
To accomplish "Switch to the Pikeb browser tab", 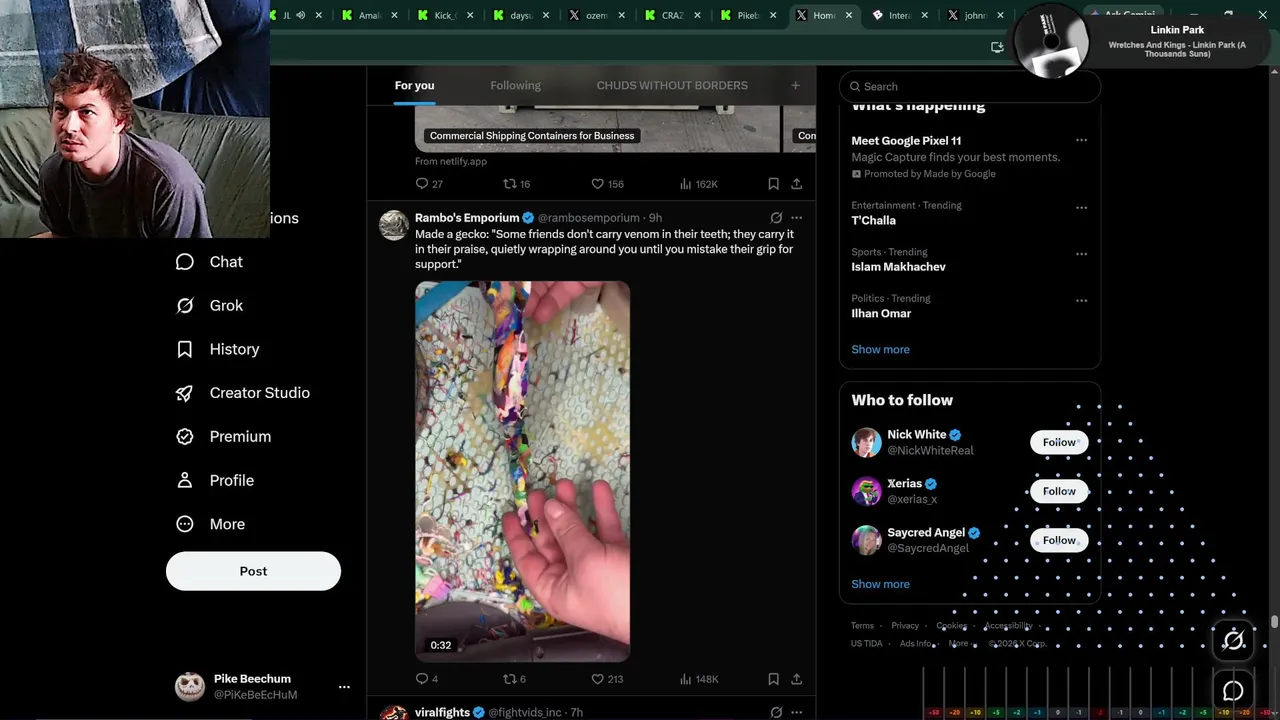I will [748, 15].
